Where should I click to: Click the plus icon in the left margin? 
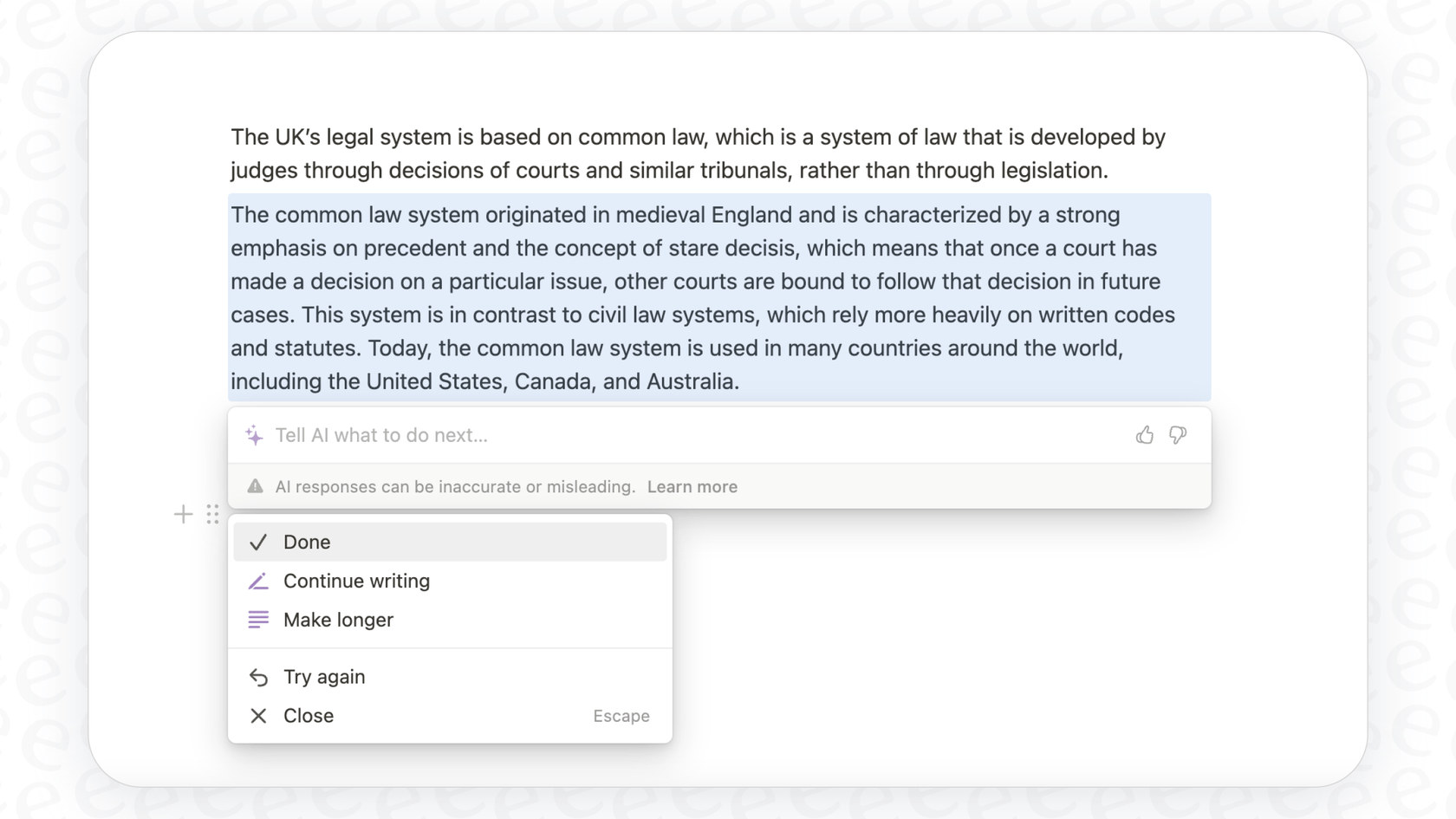coord(183,514)
